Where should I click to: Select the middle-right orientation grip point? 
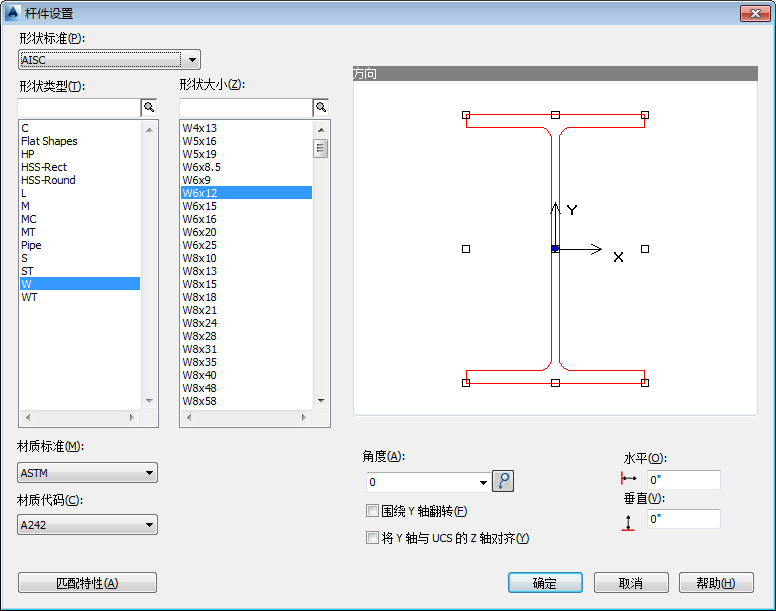pyautogui.click(x=645, y=249)
